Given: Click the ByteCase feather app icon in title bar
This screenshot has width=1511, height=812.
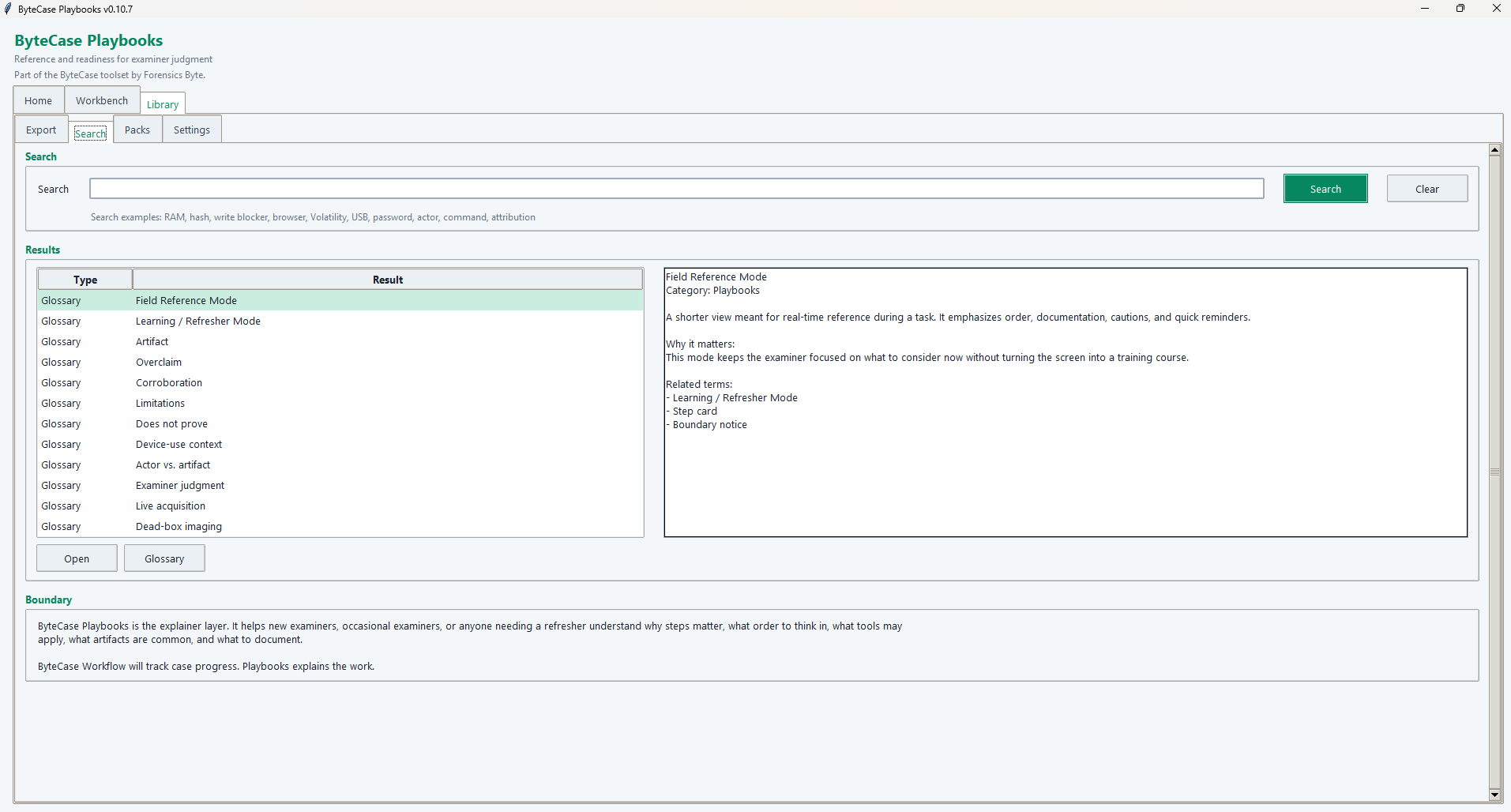Looking at the screenshot, I should 8,9.
